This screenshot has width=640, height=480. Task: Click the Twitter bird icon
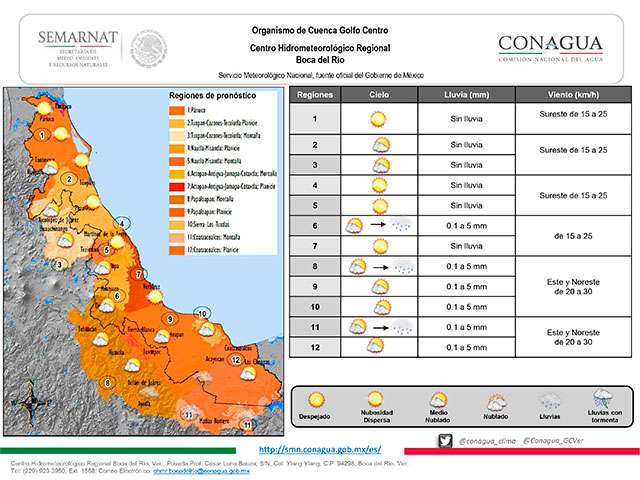(x=444, y=440)
